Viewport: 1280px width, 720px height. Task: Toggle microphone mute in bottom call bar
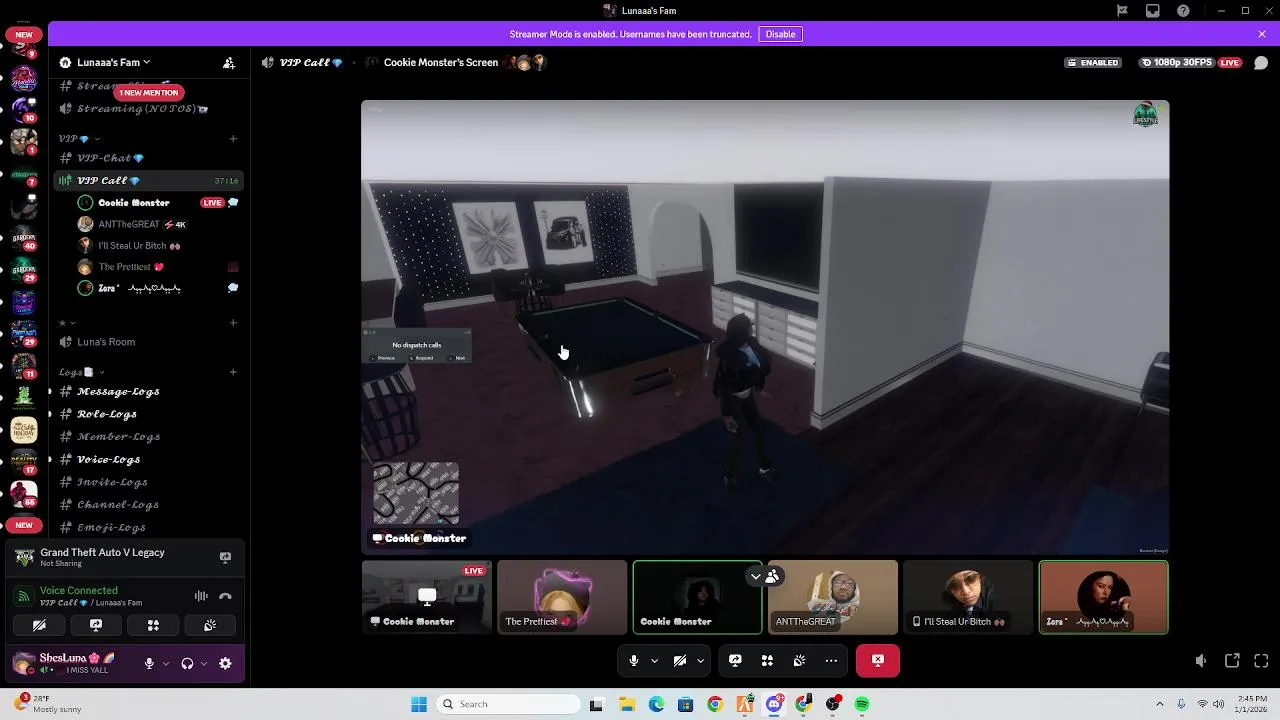pyautogui.click(x=634, y=660)
